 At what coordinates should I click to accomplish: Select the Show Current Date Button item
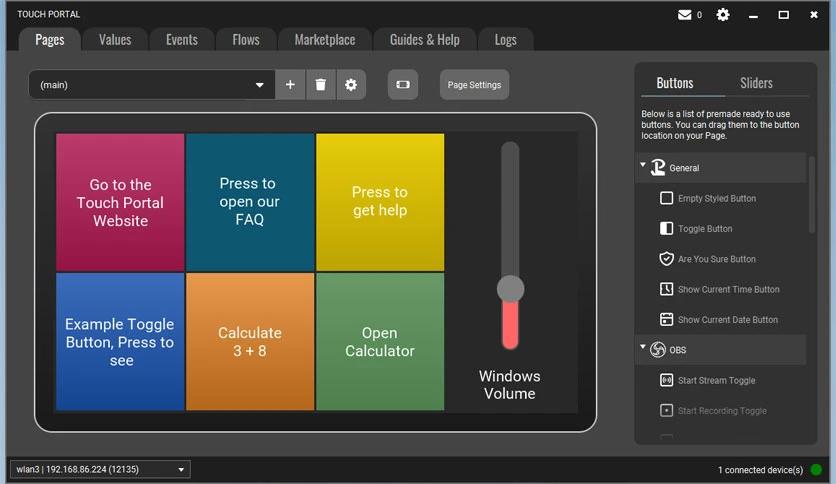pos(727,320)
